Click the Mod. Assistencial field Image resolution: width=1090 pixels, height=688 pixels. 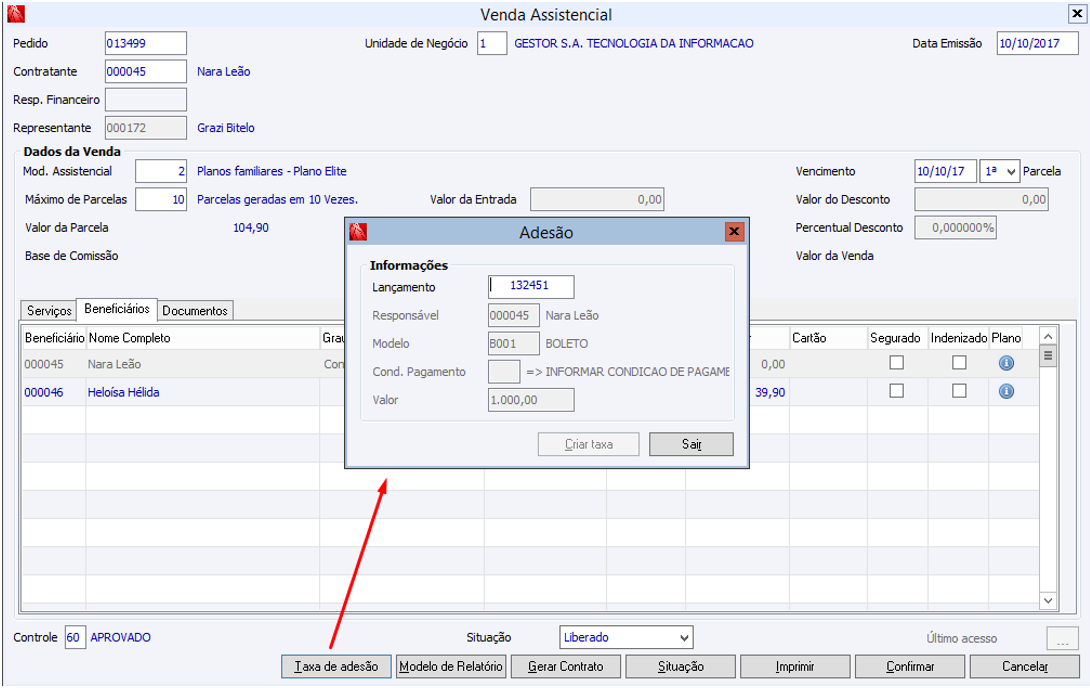point(161,171)
